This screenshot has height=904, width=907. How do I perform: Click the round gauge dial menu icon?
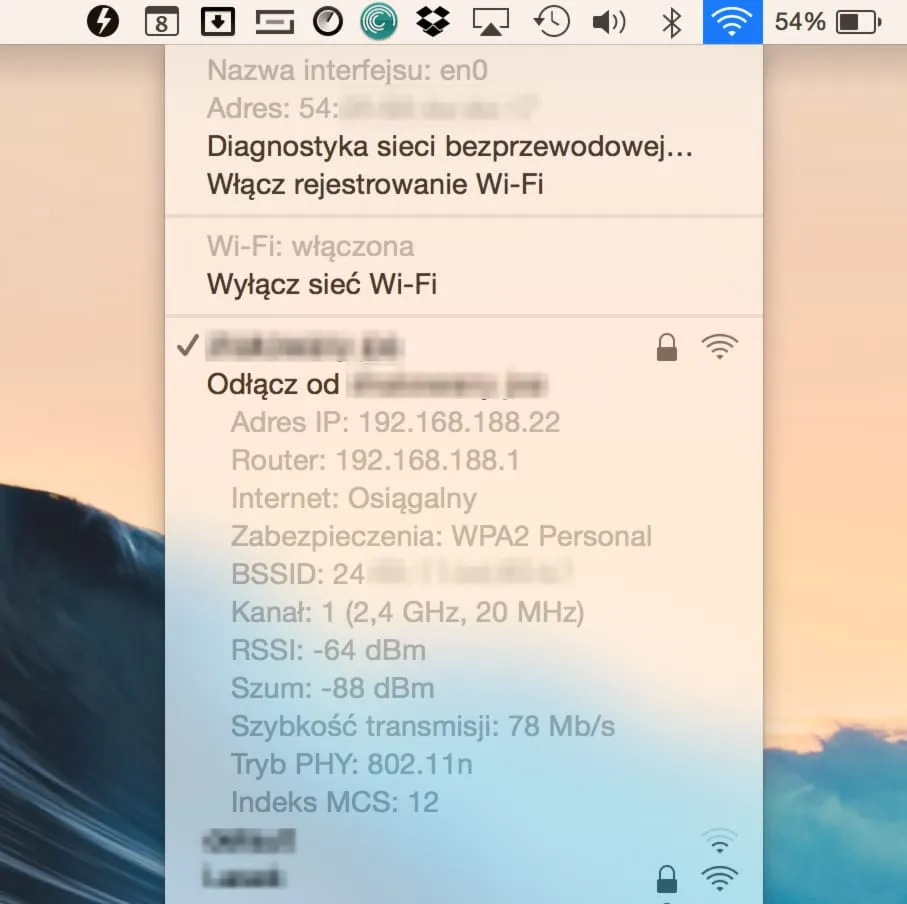pyautogui.click(x=327, y=23)
